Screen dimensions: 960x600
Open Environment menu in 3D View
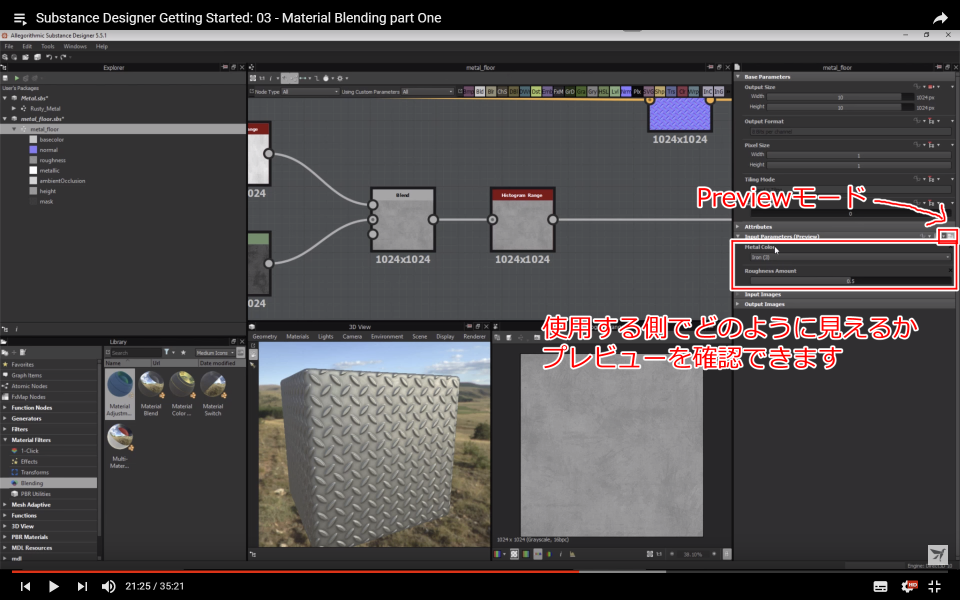(387, 337)
